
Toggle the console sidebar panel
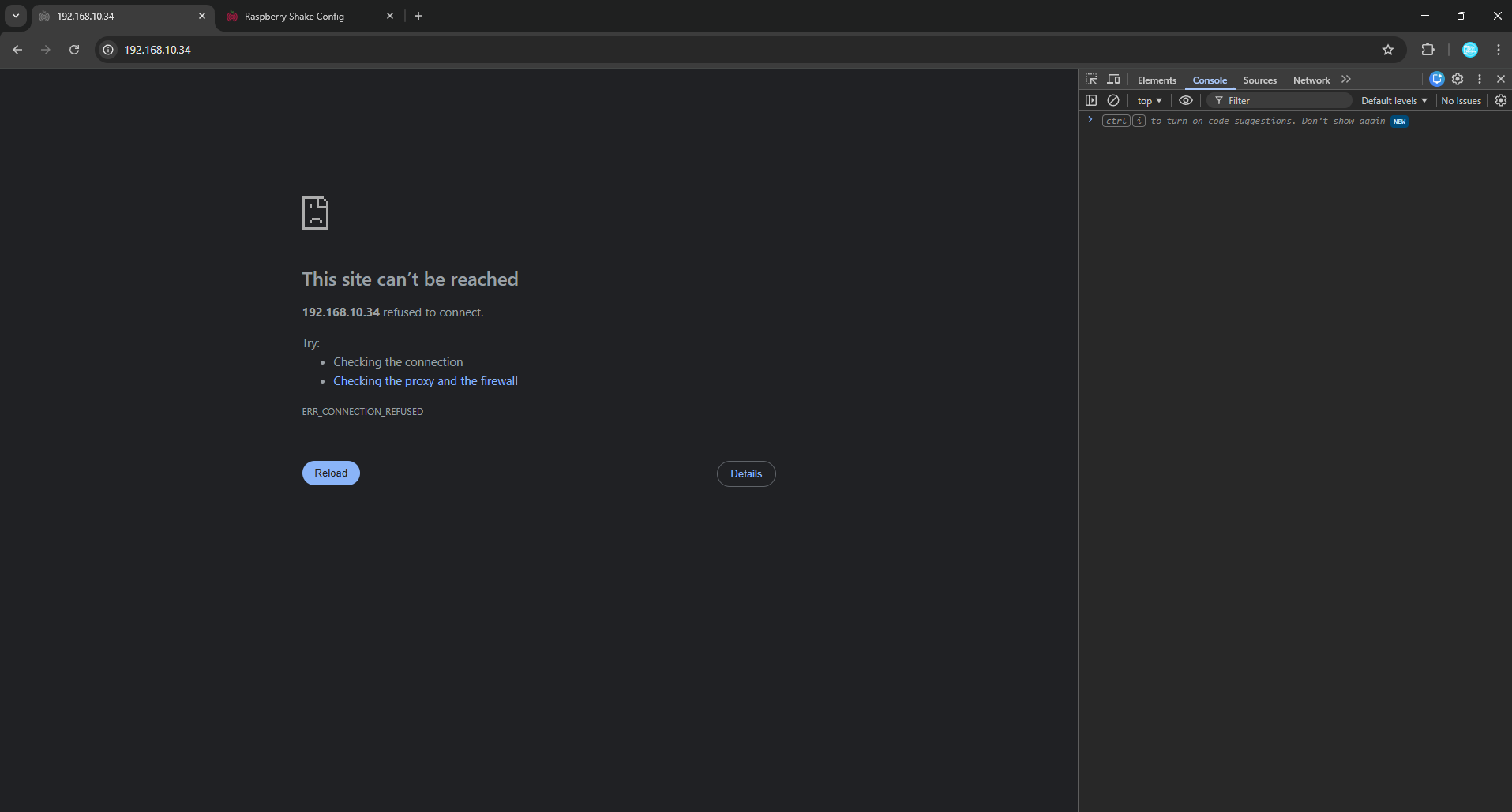click(1091, 100)
